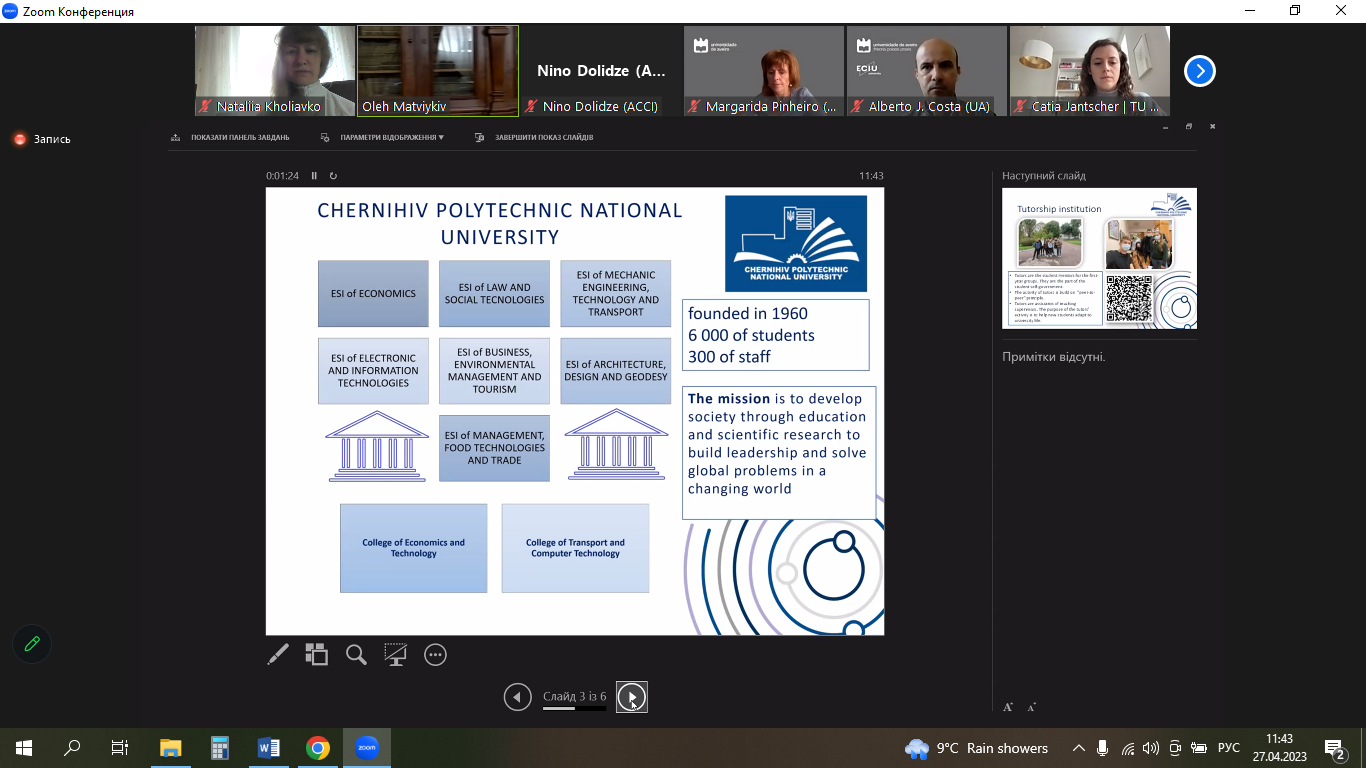Increase the notes text size
Viewport: 1366px width, 768px height.
(1008, 707)
